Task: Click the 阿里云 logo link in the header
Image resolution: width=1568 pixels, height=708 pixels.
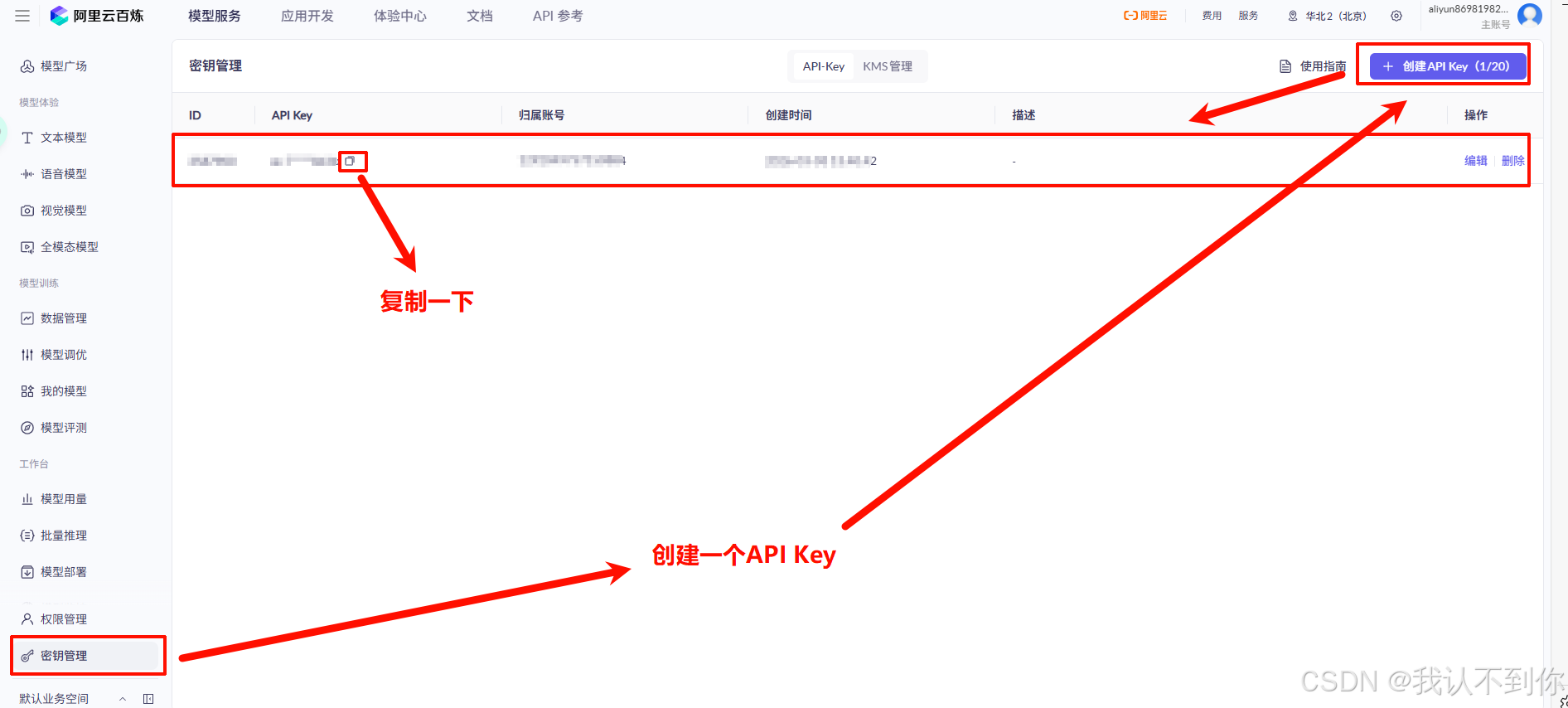Action: pyautogui.click(x=1145, y=16)
